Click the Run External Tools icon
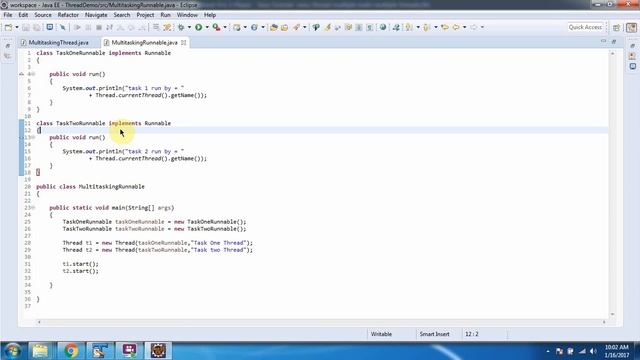The height and width of the screenshot is (360, 640). coord(217,27)
